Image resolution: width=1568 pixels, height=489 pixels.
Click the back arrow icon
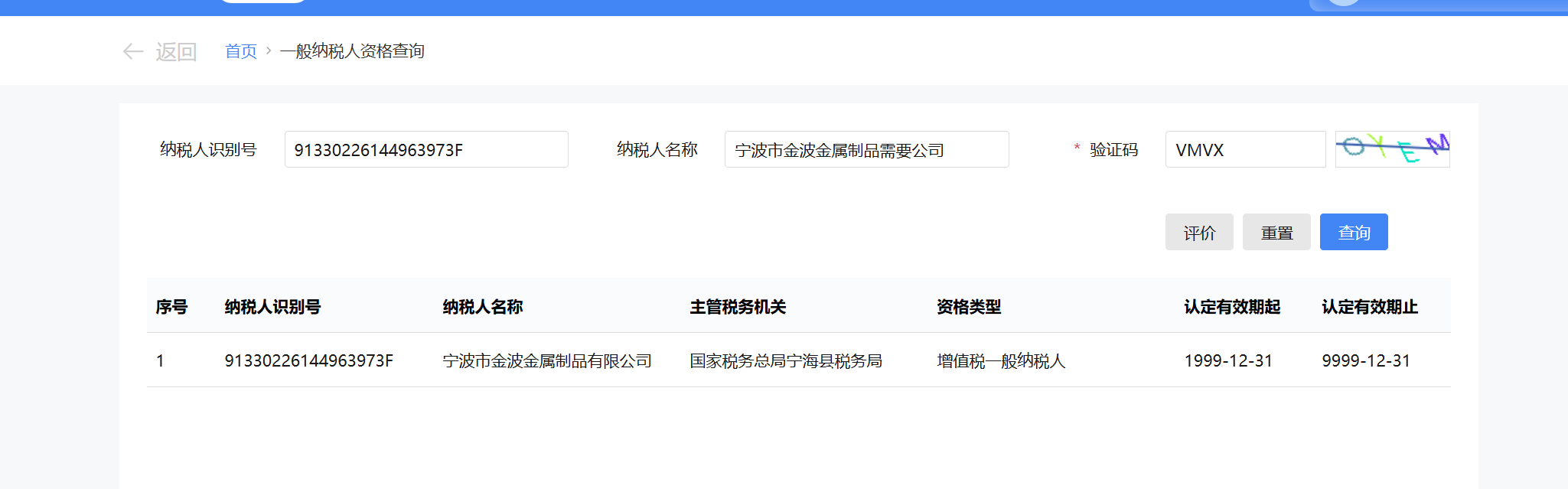[132, 51]
